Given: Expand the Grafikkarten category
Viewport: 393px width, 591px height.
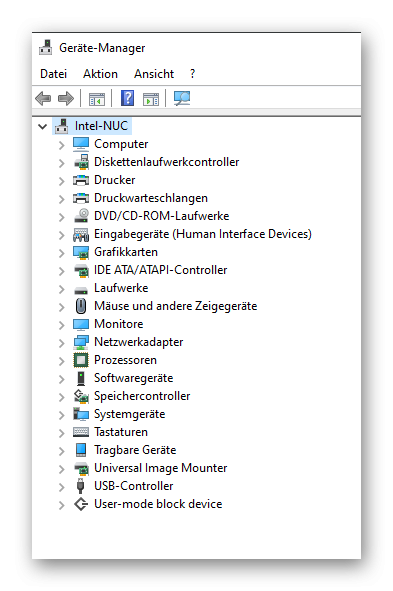Looking at the screenshot, I should 62,253.
